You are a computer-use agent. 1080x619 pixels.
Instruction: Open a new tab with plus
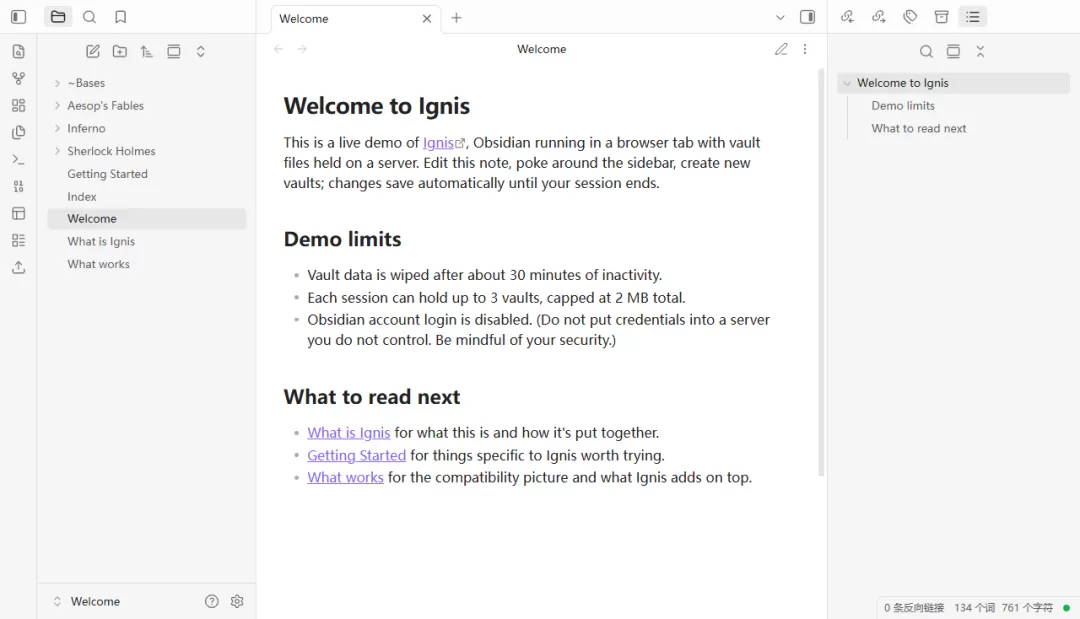(456, 18)
